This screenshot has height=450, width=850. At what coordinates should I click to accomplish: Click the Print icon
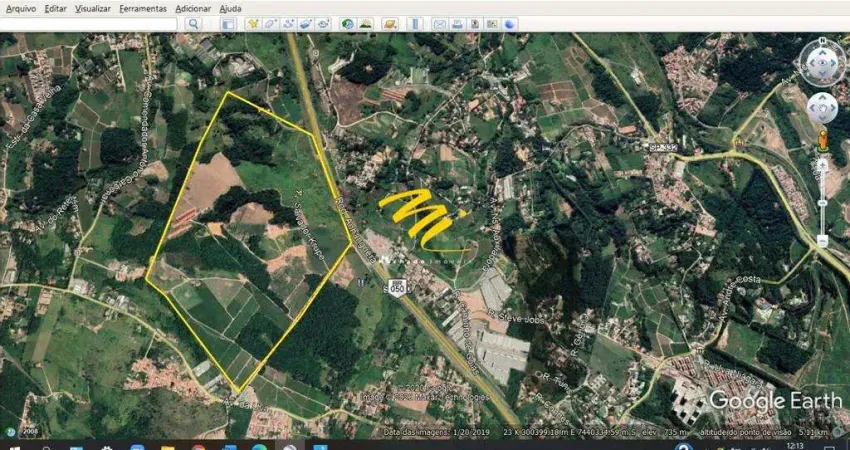point(457,24)
